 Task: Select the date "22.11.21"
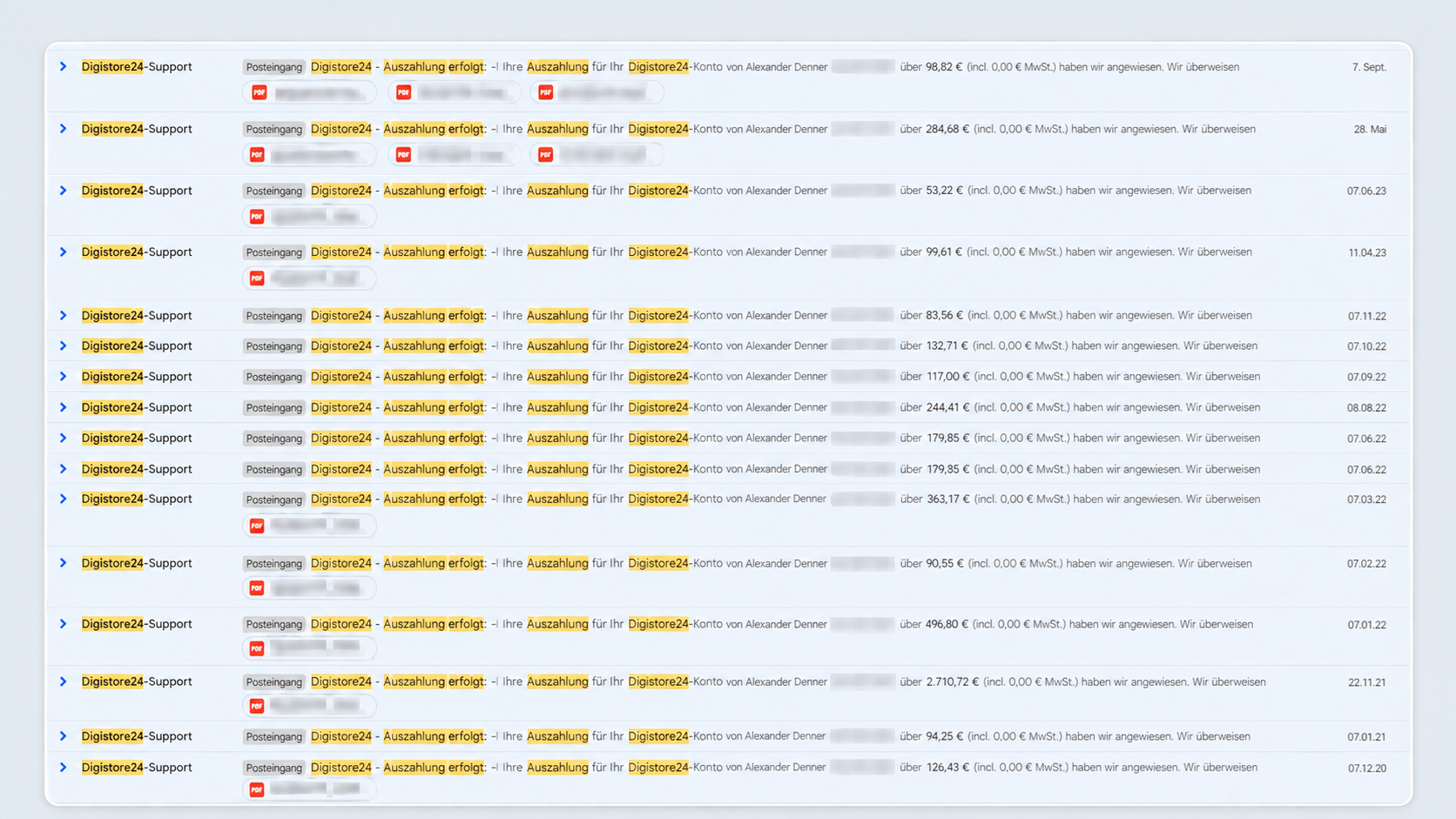tap(1367, 682)
